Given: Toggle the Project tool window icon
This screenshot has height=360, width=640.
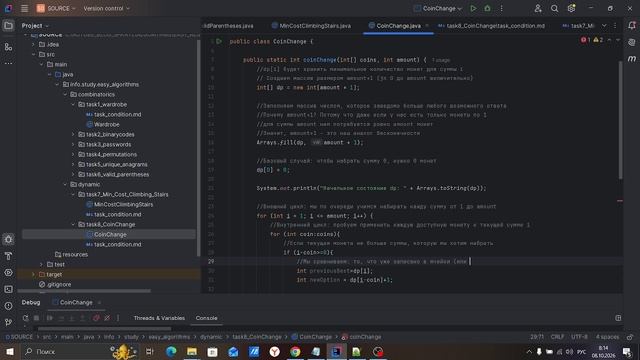Looking at the screenshot, I should point(8,26).
